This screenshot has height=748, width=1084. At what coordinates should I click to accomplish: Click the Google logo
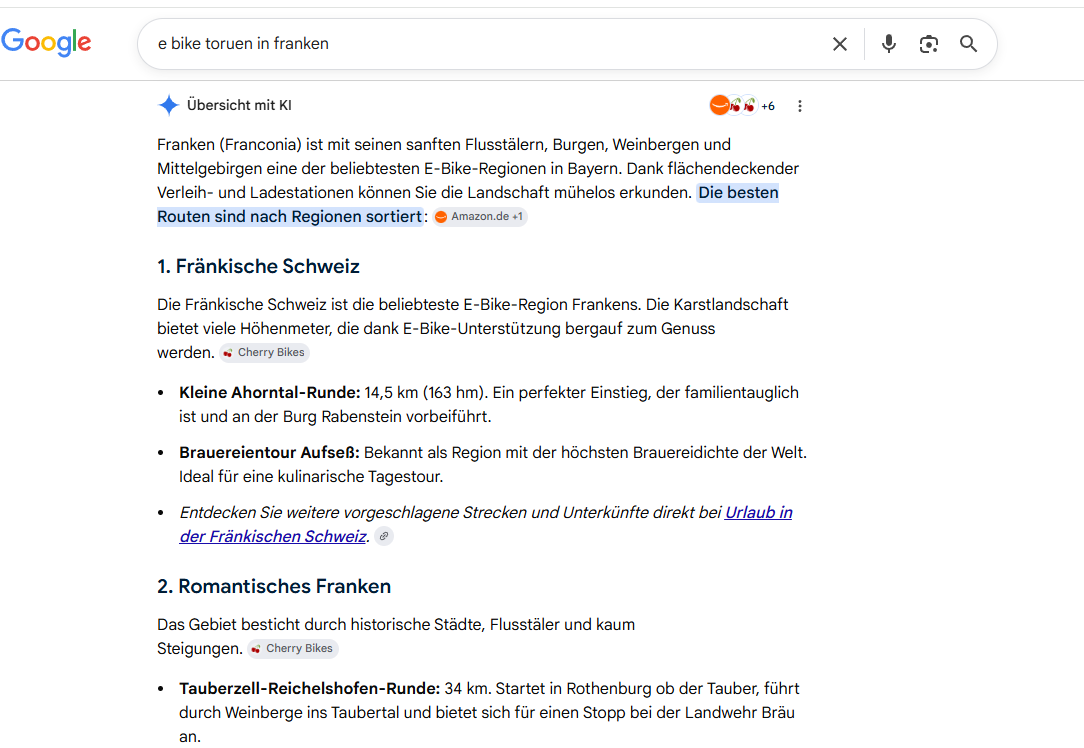pyautogui.click(x=46, y=42)
